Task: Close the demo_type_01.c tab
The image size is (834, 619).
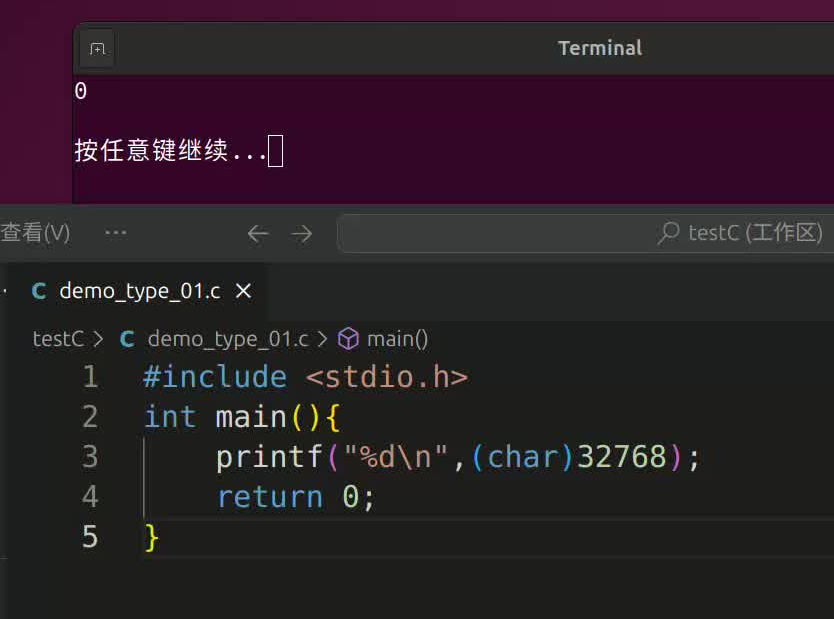Action: click(244, 291)
